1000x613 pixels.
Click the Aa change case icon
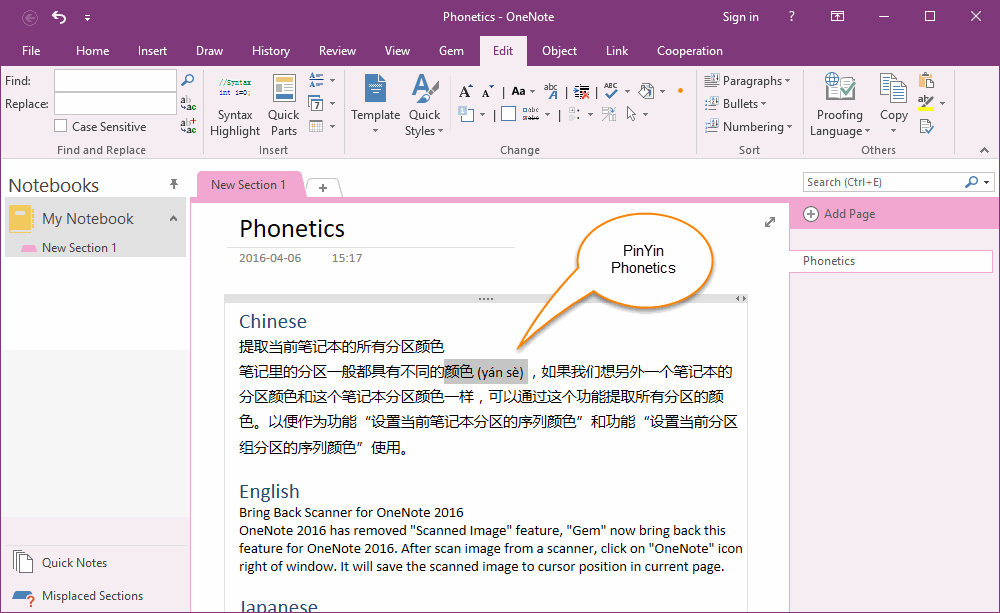(x=519, y=91)
